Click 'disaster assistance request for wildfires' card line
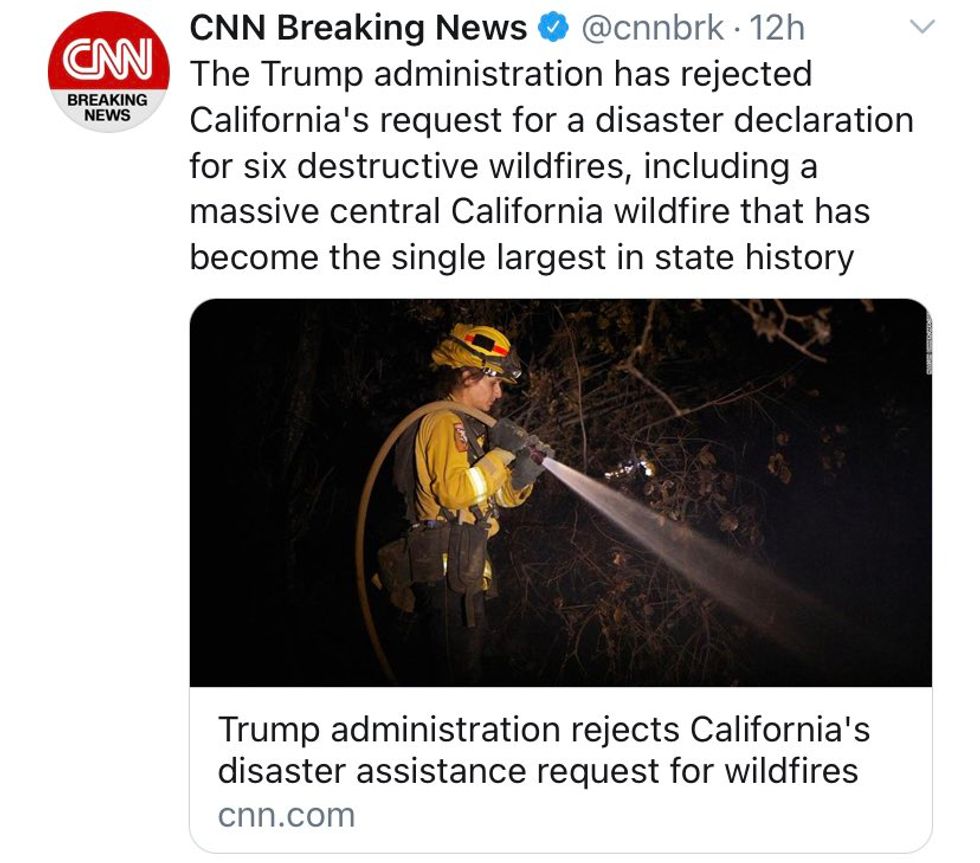Viewport: 980px width, 863px height. click(538, 771)
